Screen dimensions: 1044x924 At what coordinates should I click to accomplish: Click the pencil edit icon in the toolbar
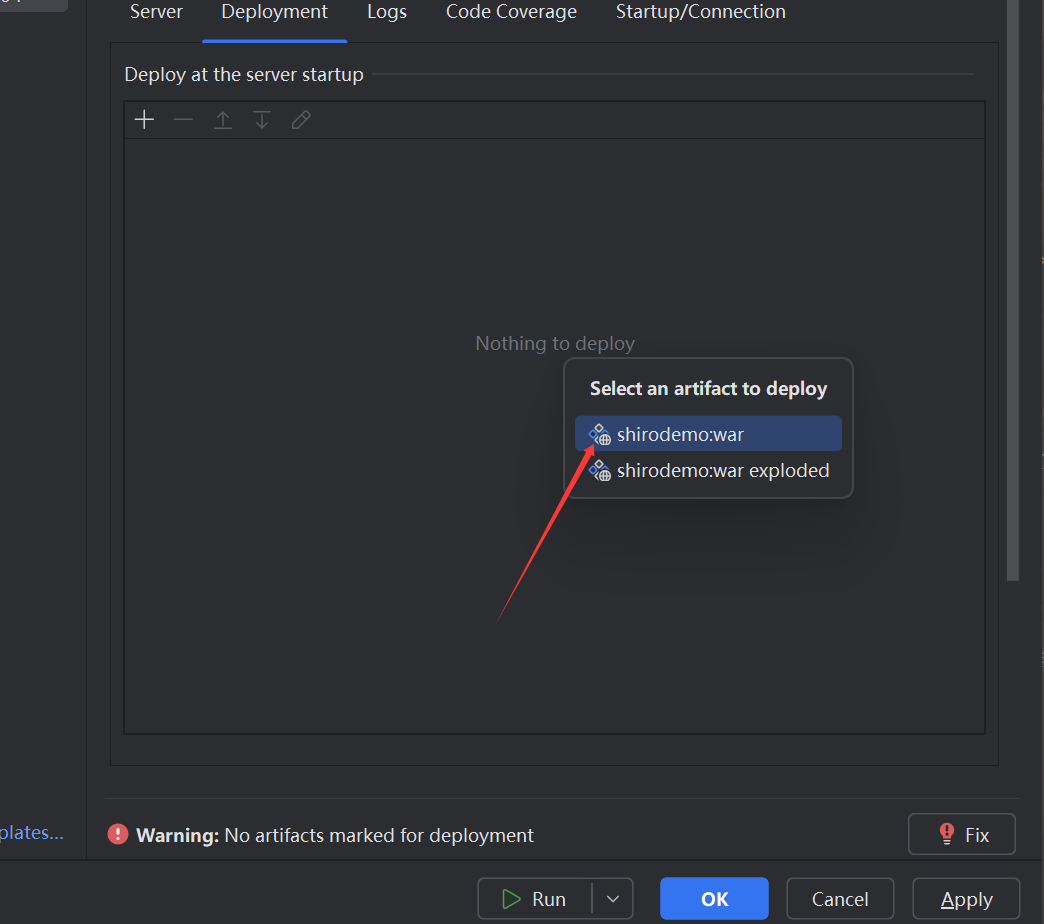pyautogui.click(x=300, y=120)
